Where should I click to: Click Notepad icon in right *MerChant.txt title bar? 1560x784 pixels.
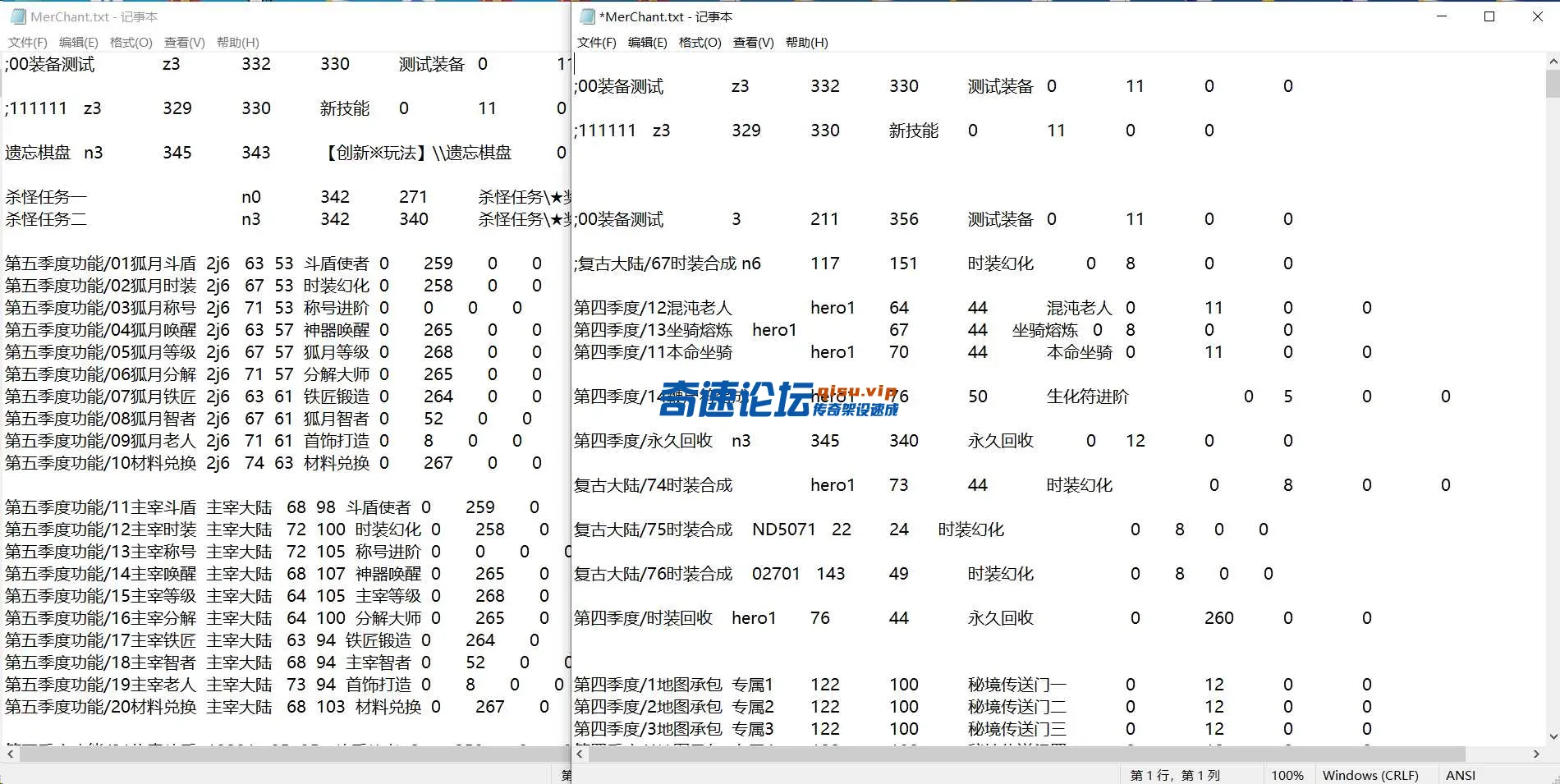pos(587,16)
